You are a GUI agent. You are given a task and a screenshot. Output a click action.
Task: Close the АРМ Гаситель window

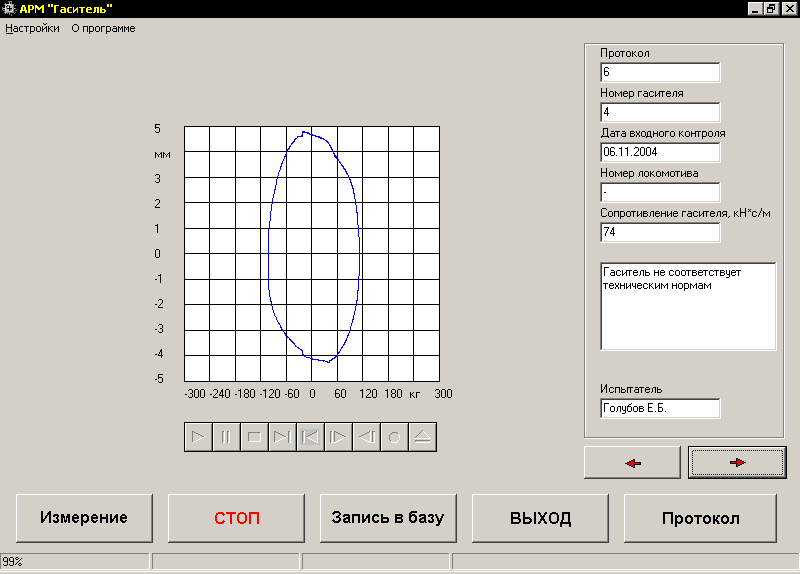tap(789, 9)
